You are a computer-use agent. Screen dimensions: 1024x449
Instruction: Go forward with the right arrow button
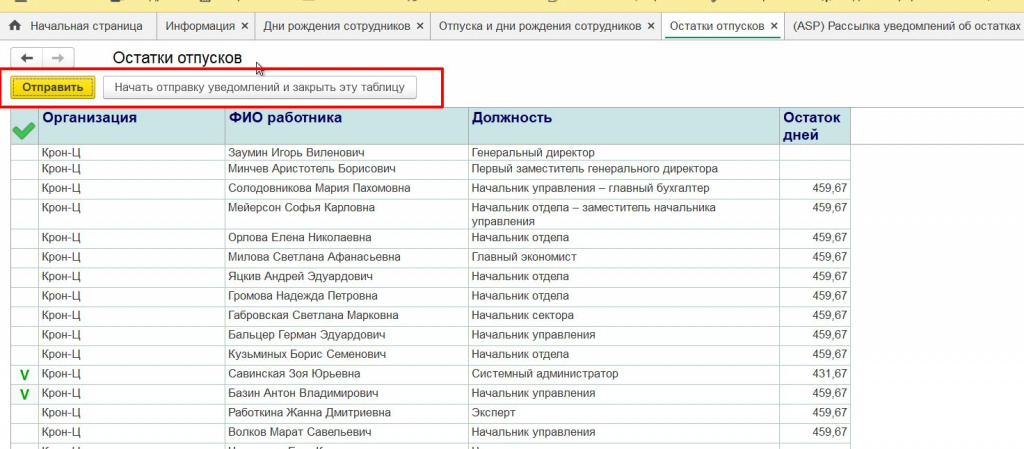pos(58,58)
